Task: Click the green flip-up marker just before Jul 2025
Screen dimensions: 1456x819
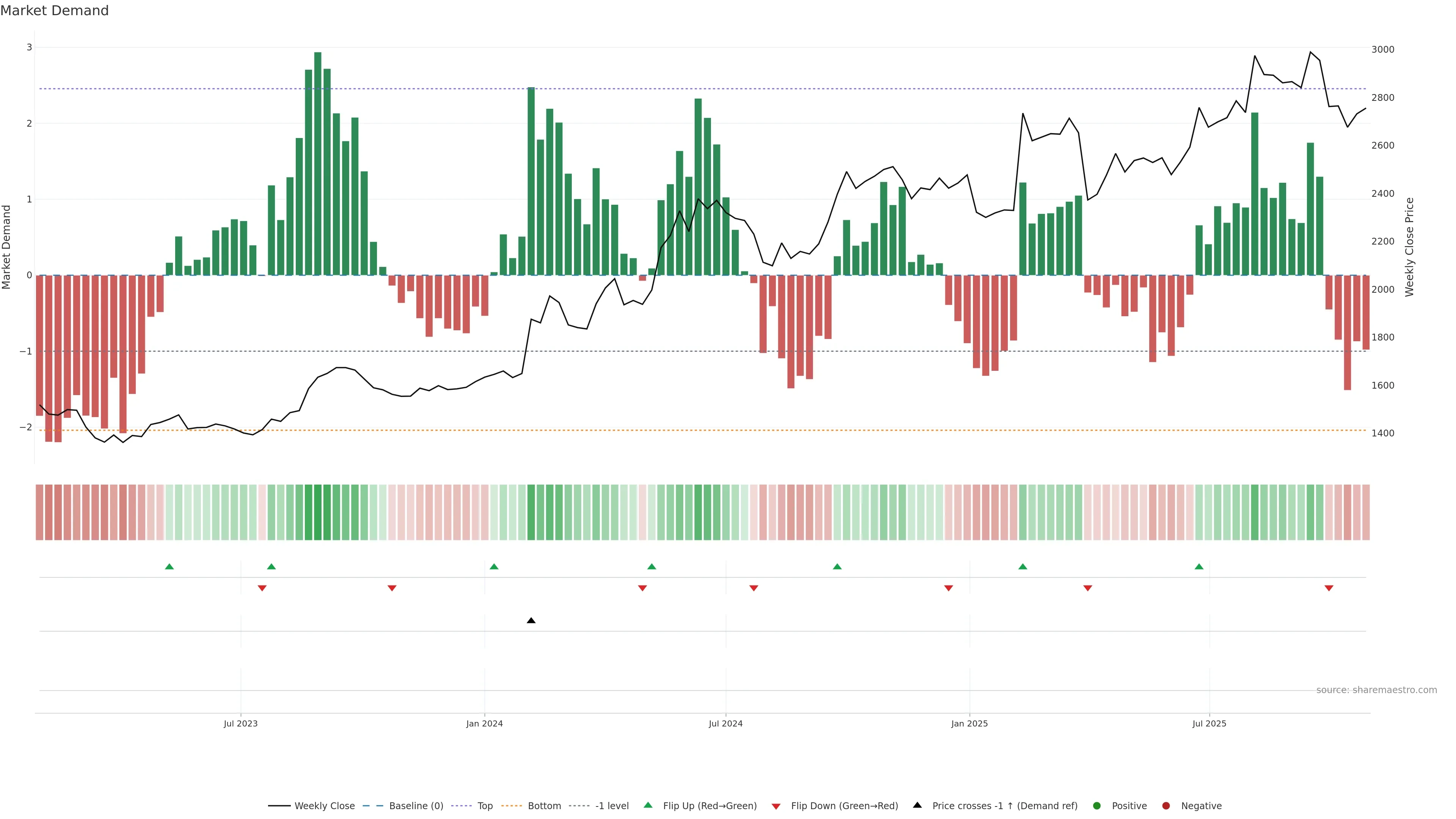Action: coord(1199,566)
